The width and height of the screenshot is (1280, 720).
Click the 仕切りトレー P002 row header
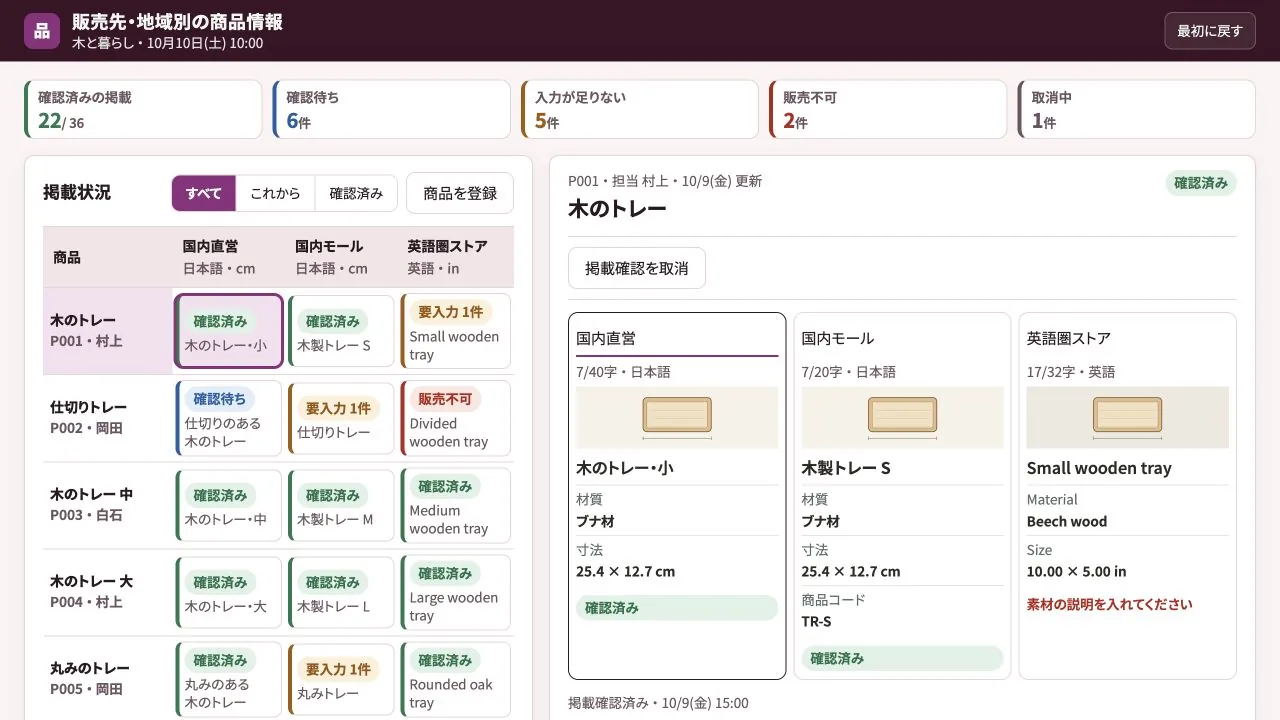click(x=108, y=418)
